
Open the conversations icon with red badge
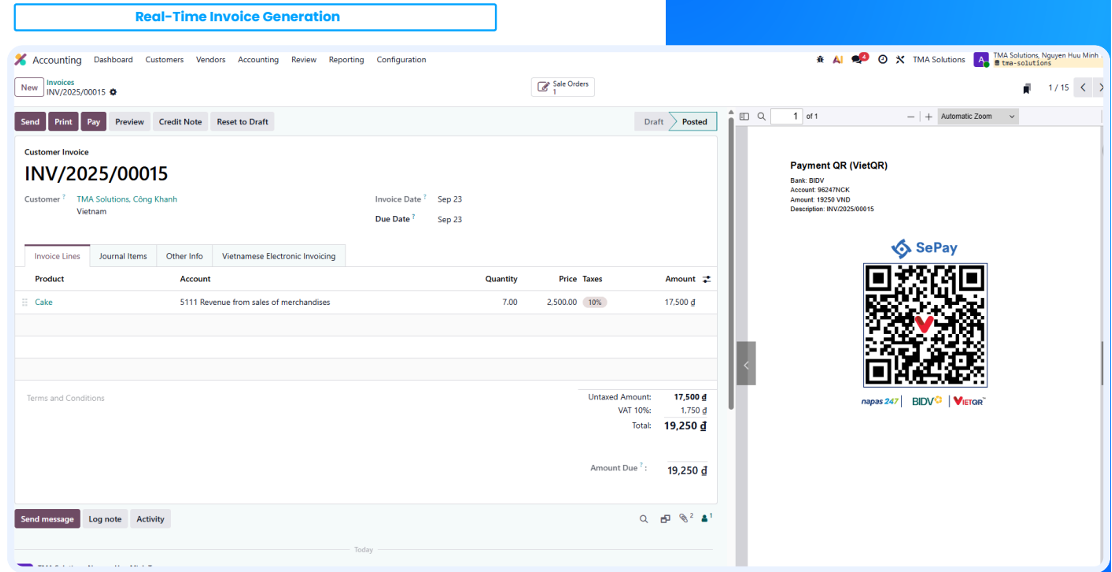coord(858,59)
